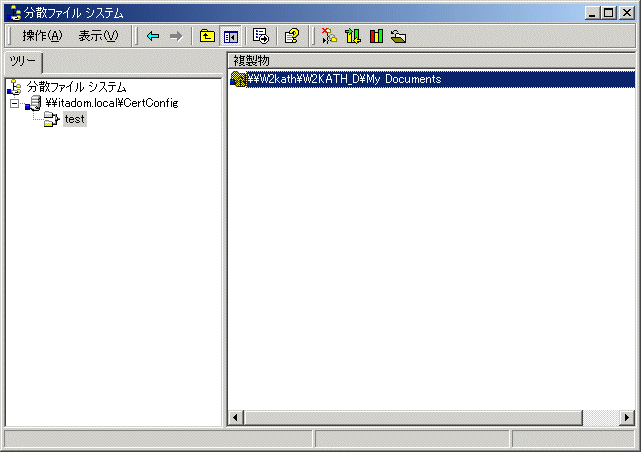
Task: Select the test link in tree
Action: tap(75, 119)
